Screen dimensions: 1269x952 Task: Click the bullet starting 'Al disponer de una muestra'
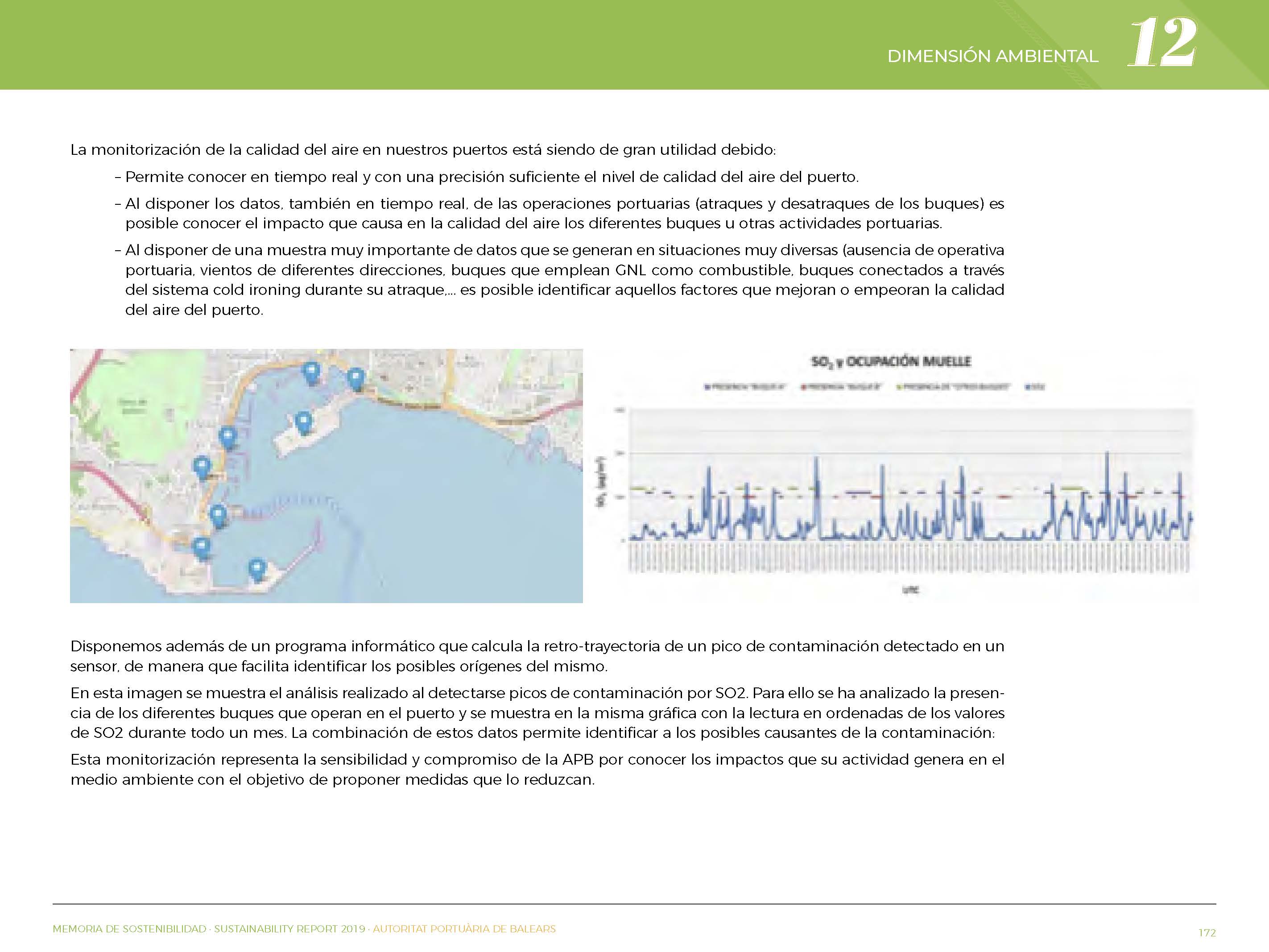click(x=559, y=280)
